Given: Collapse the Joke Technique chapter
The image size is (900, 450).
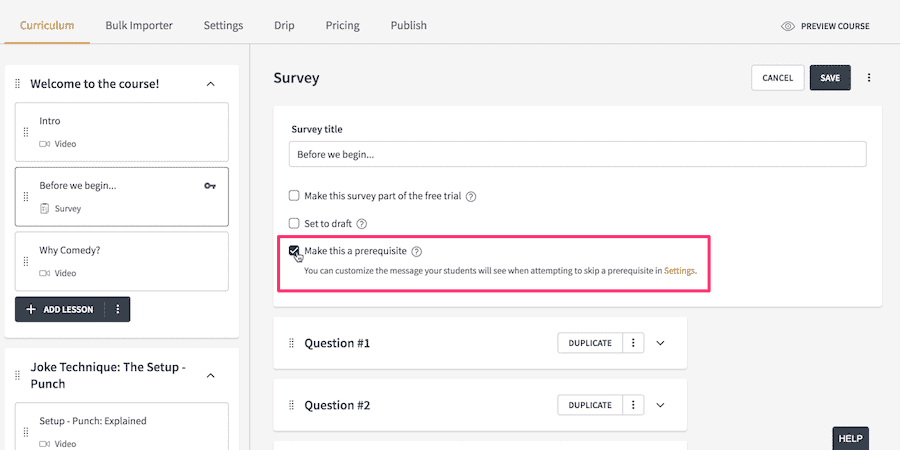Looking at the screenshot, I should tap(211, 375).
